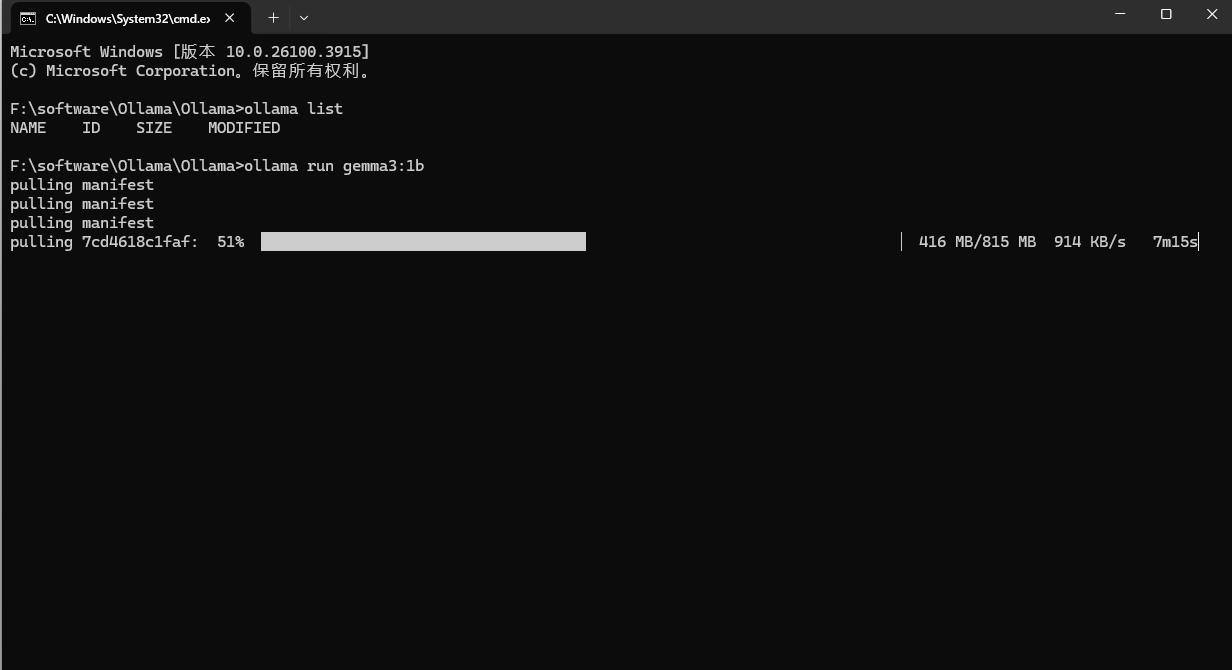Click the Windows version number line
This screenshot has height=670, width=1232.
(x=190, y=52)
